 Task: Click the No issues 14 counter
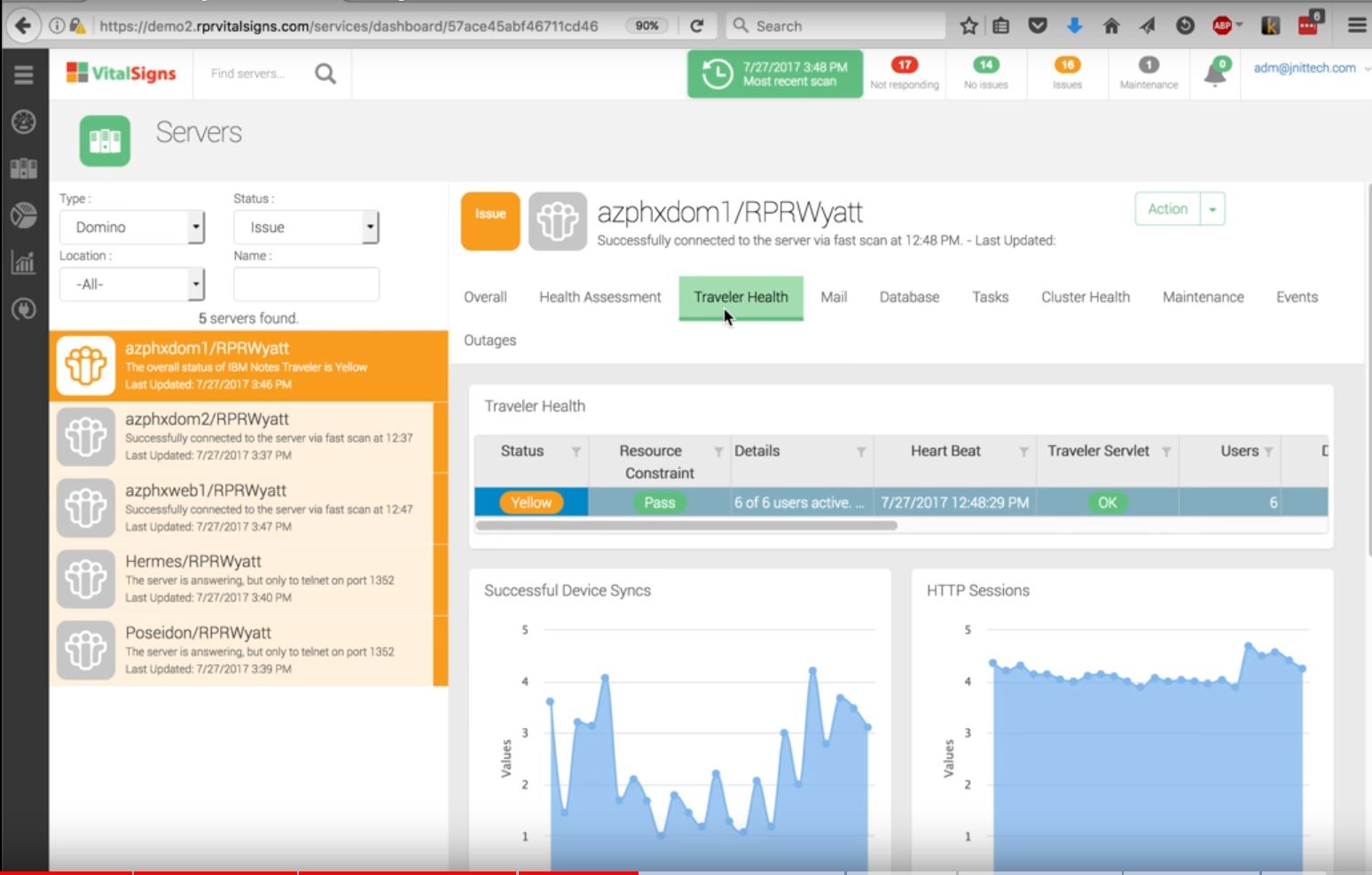click(x=985, y=74)
